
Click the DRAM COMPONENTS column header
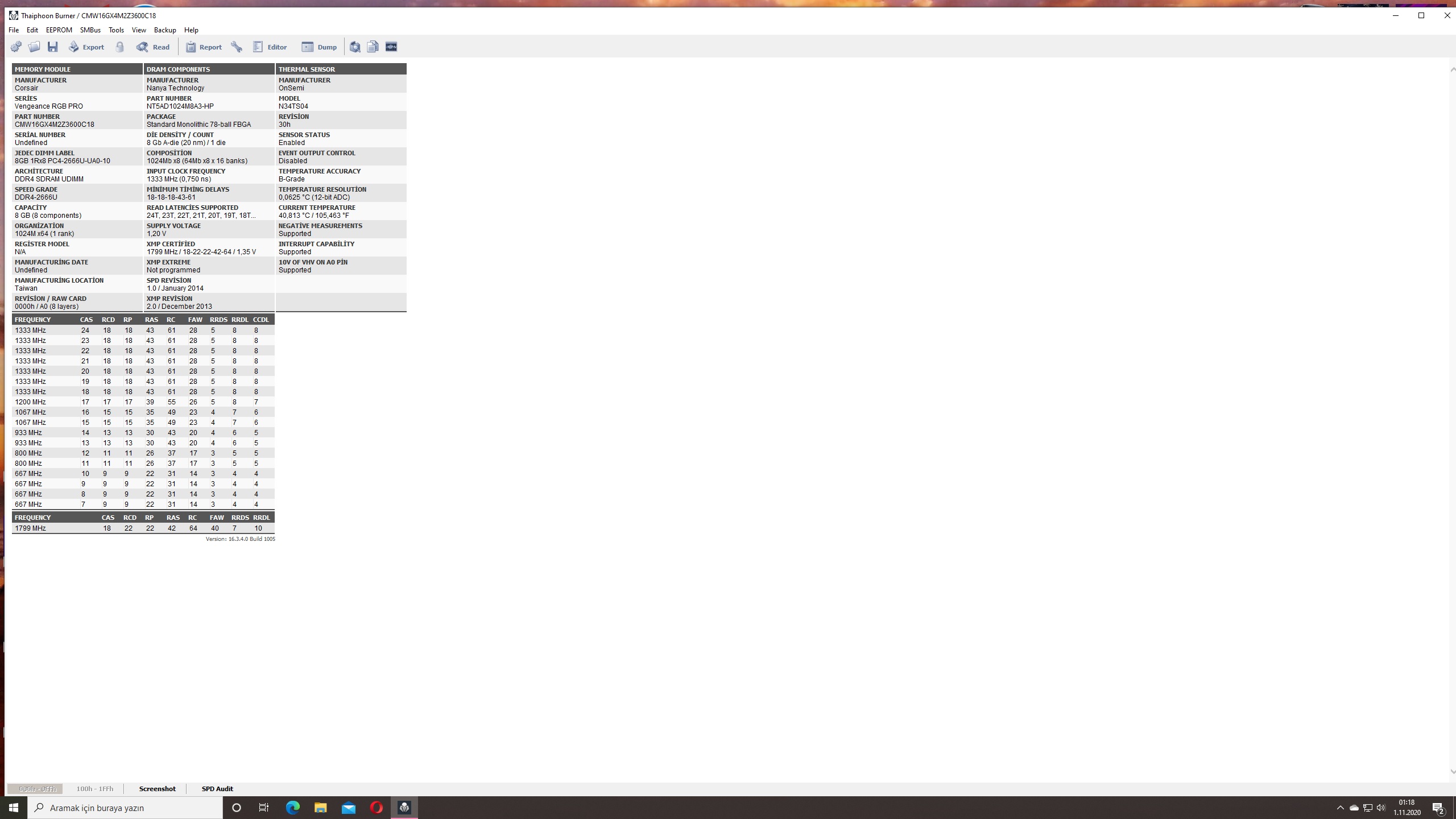click(x=209, y=69)
